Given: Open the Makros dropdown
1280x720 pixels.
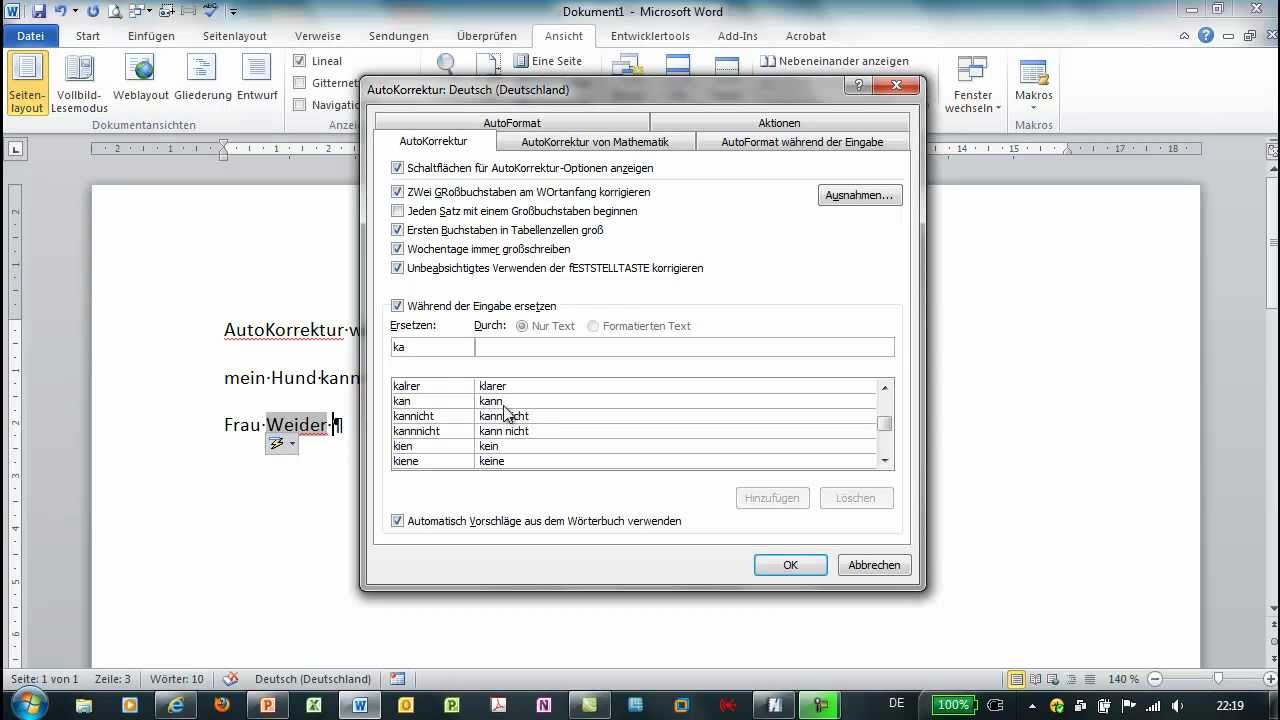Looking at the screenshot, I should [1033, 84].
